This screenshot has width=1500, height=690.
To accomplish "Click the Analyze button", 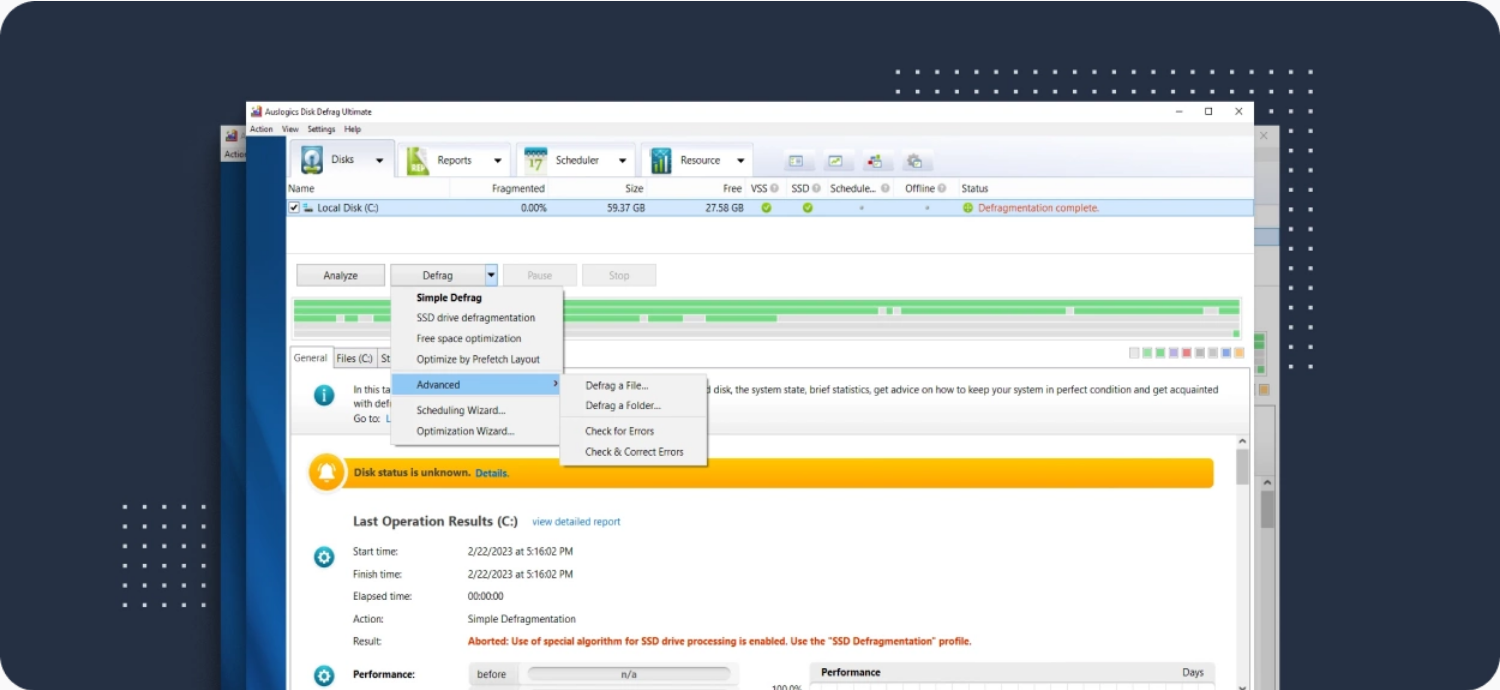I will click(340, 274).
